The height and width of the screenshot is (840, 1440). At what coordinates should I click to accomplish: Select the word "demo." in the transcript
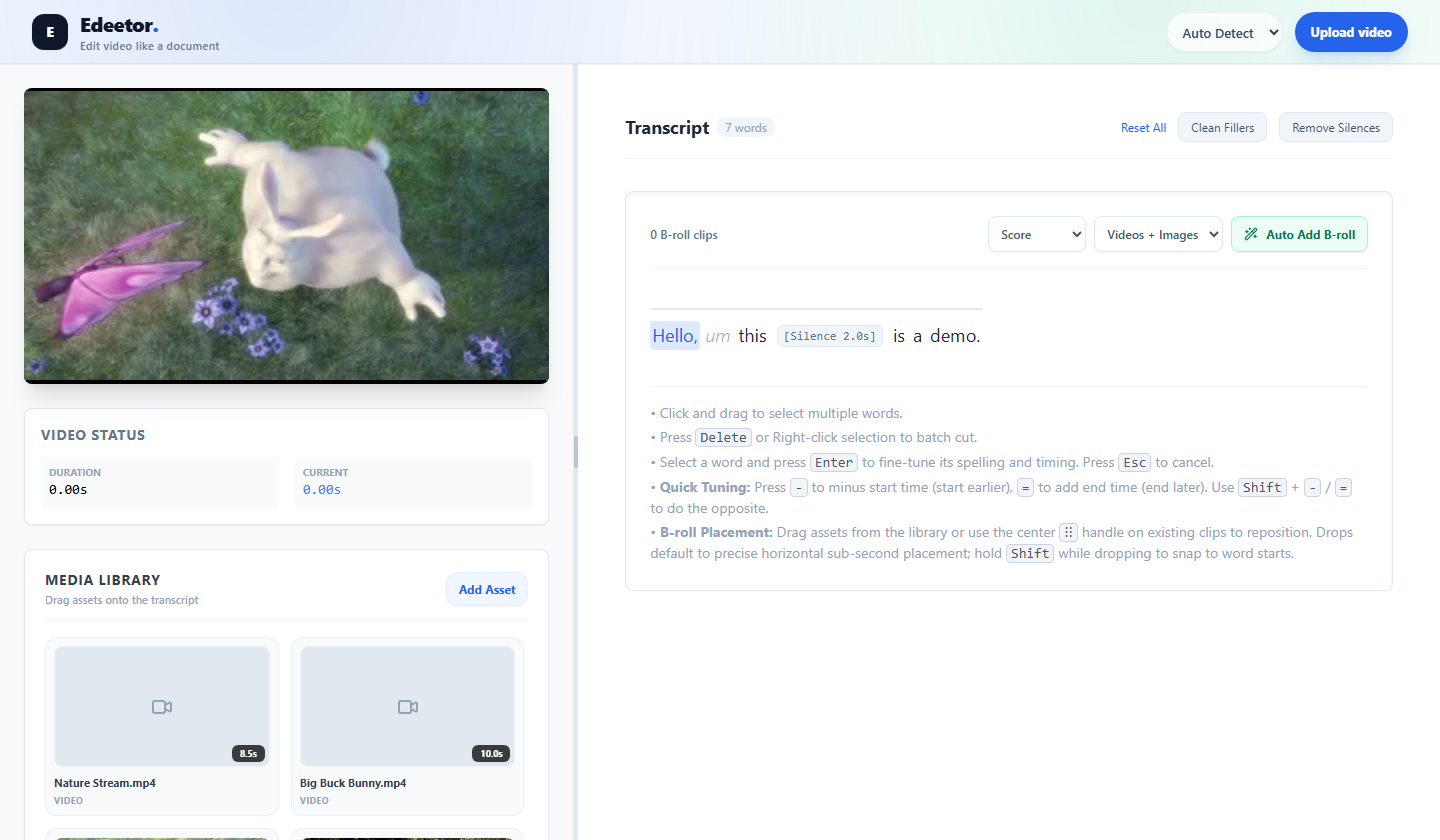click(x=955, y=336)
